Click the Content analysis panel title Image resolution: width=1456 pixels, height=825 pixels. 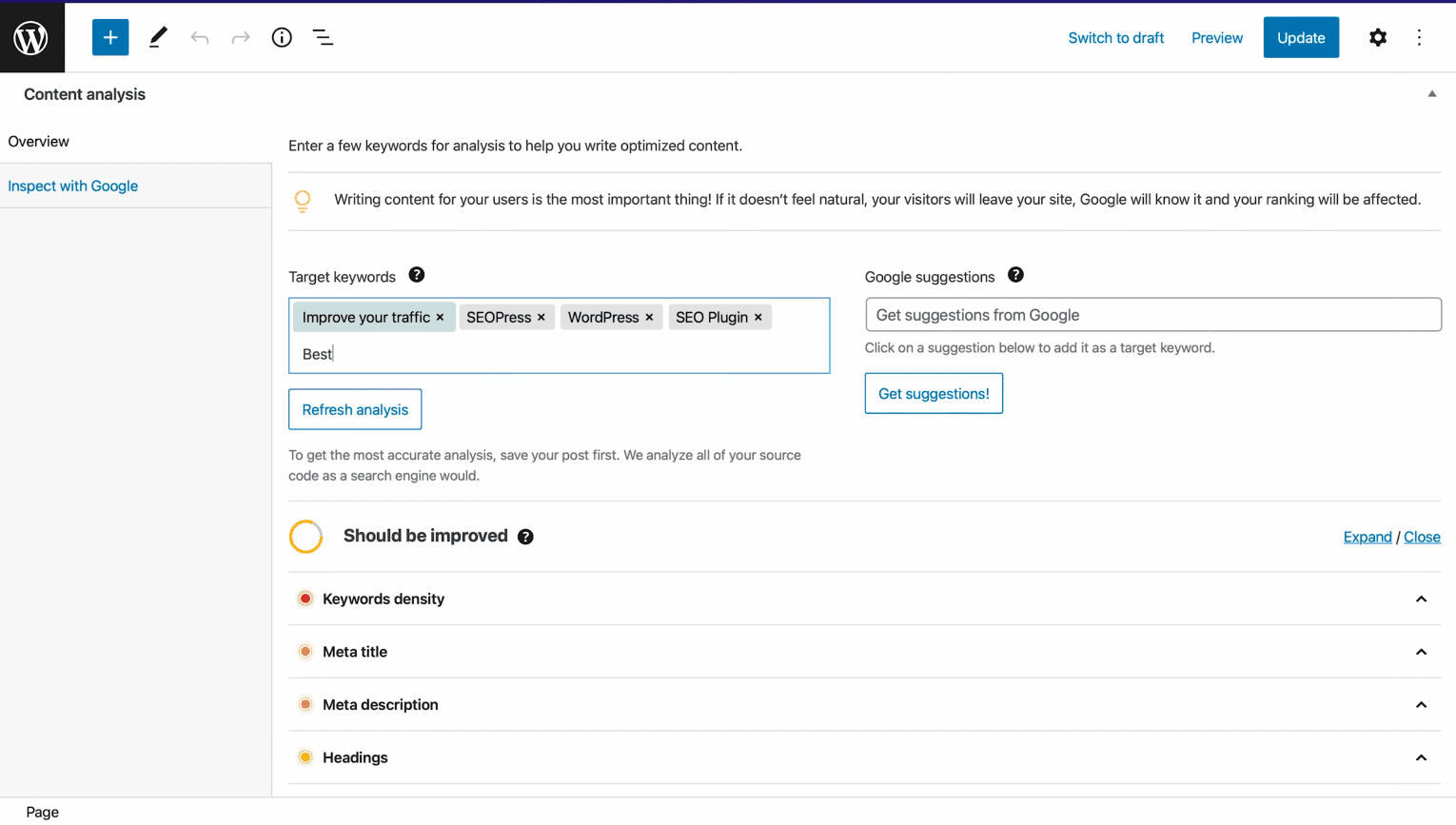tap(85, 94)
